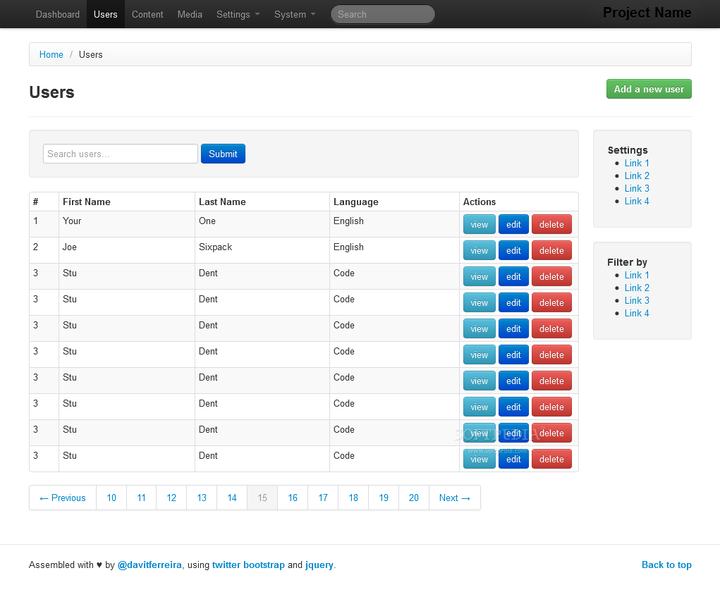Open the Settings dropdown in navbar
The width and height of the screenshot is (720, 592).
(237, 15)
